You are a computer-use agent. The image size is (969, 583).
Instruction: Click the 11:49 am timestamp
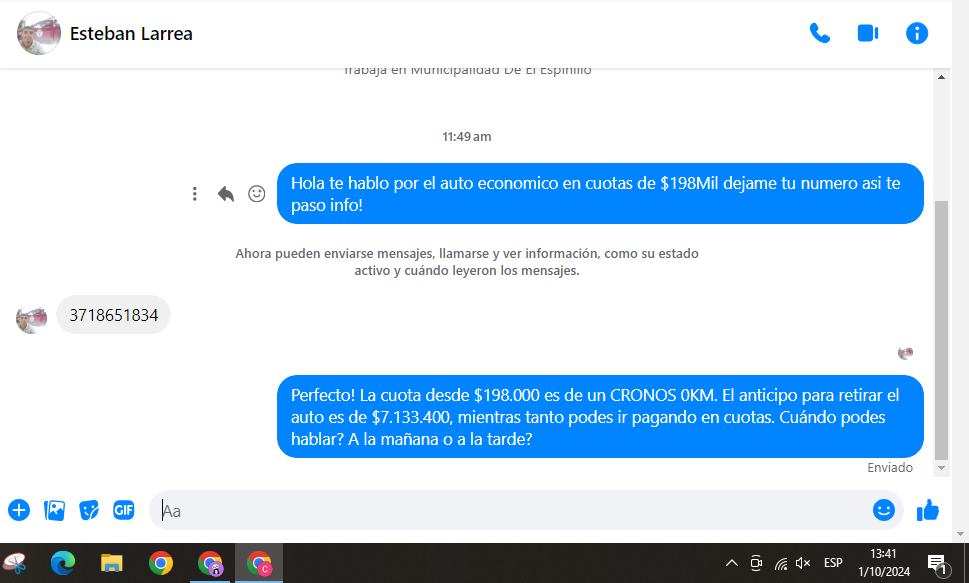(467, 137)
